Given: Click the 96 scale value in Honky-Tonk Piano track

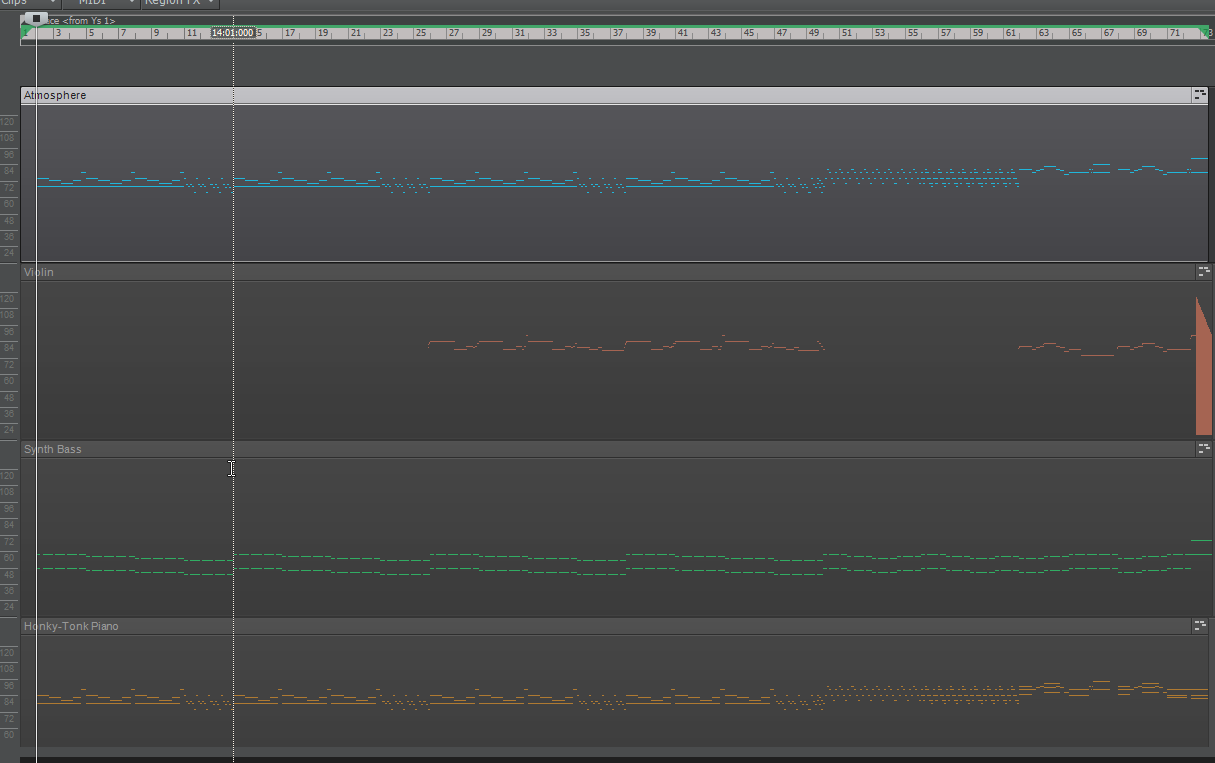Looking at the screenshot, I should 8,685.
